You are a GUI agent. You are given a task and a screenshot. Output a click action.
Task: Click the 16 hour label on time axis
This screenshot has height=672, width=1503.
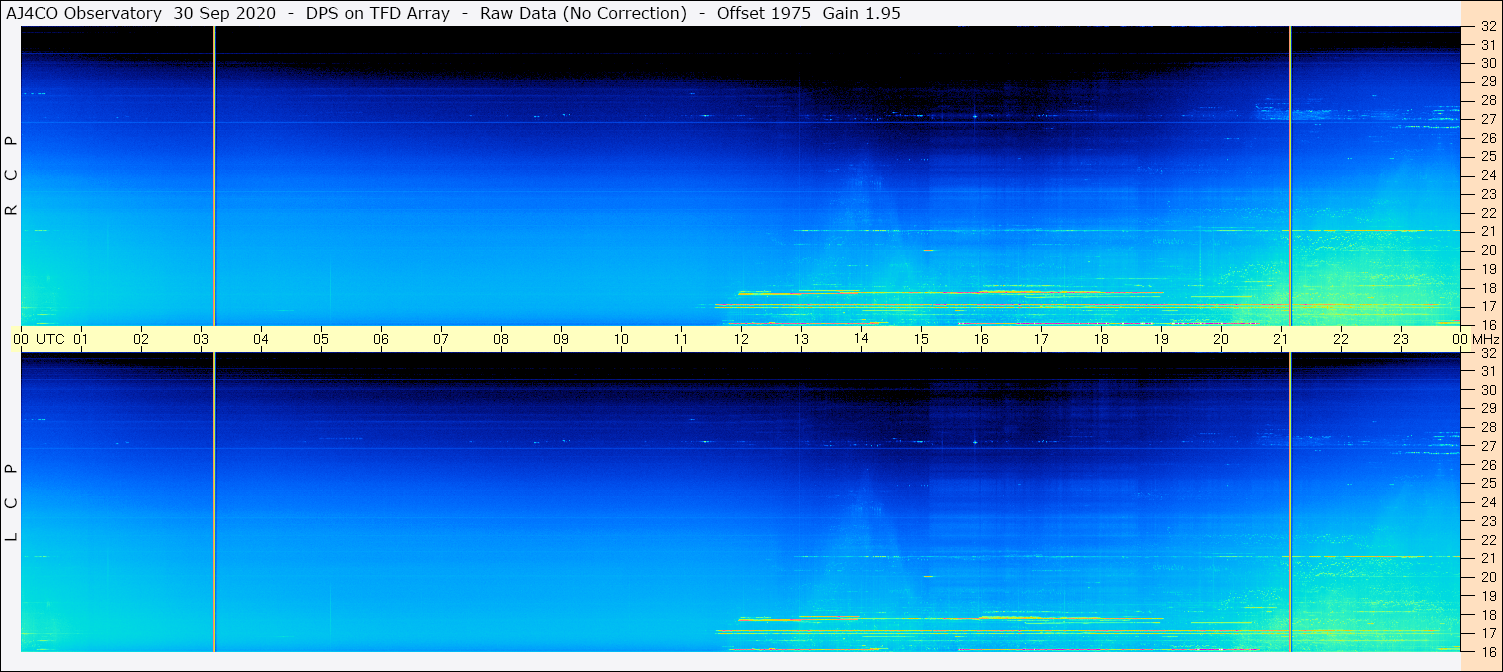981,339
